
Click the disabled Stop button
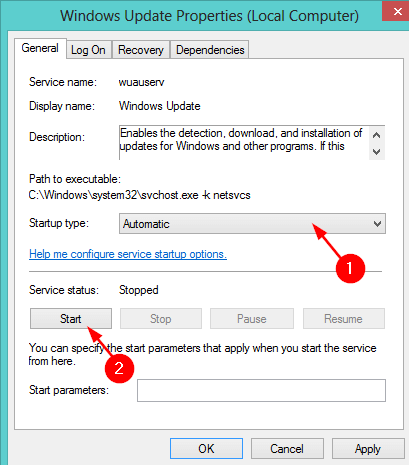[x=161, y=319]
